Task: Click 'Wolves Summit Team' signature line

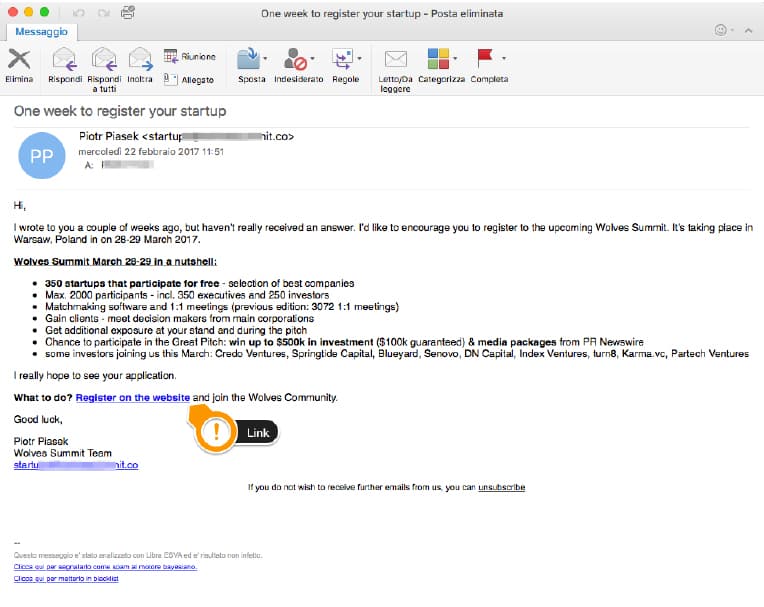Action: coord(62,453)
